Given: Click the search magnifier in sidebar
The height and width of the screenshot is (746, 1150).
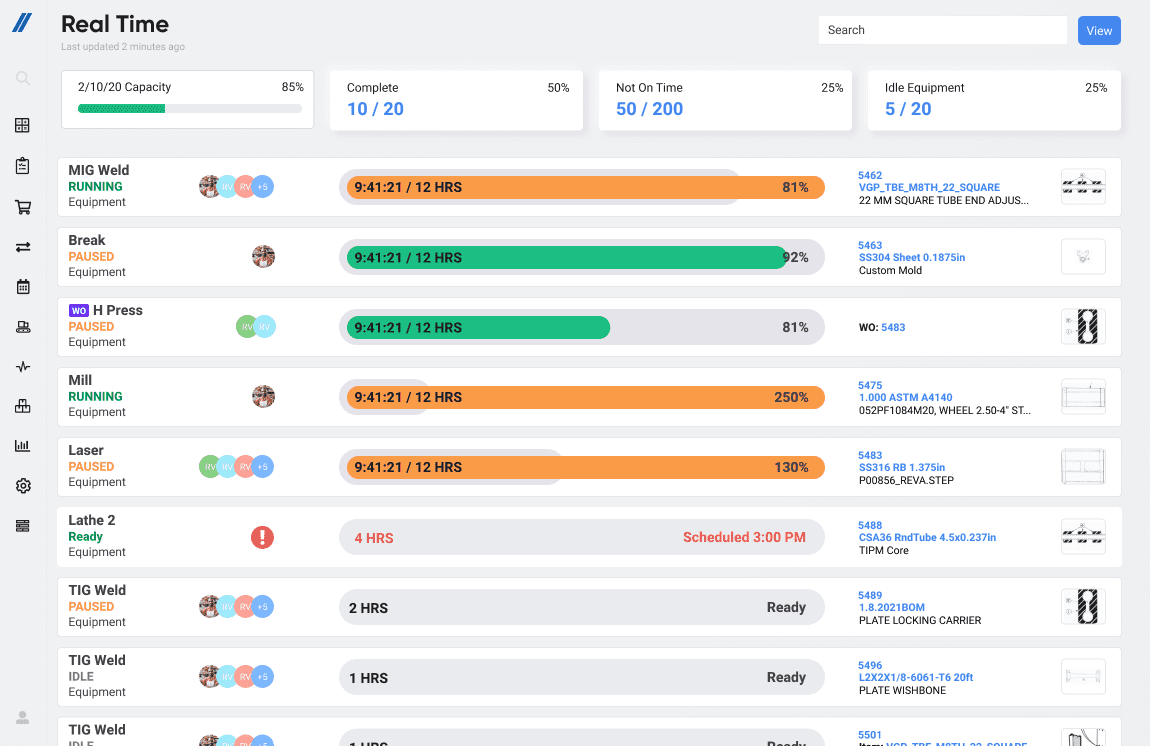Looking at the screenshot, I should [22, 78].
